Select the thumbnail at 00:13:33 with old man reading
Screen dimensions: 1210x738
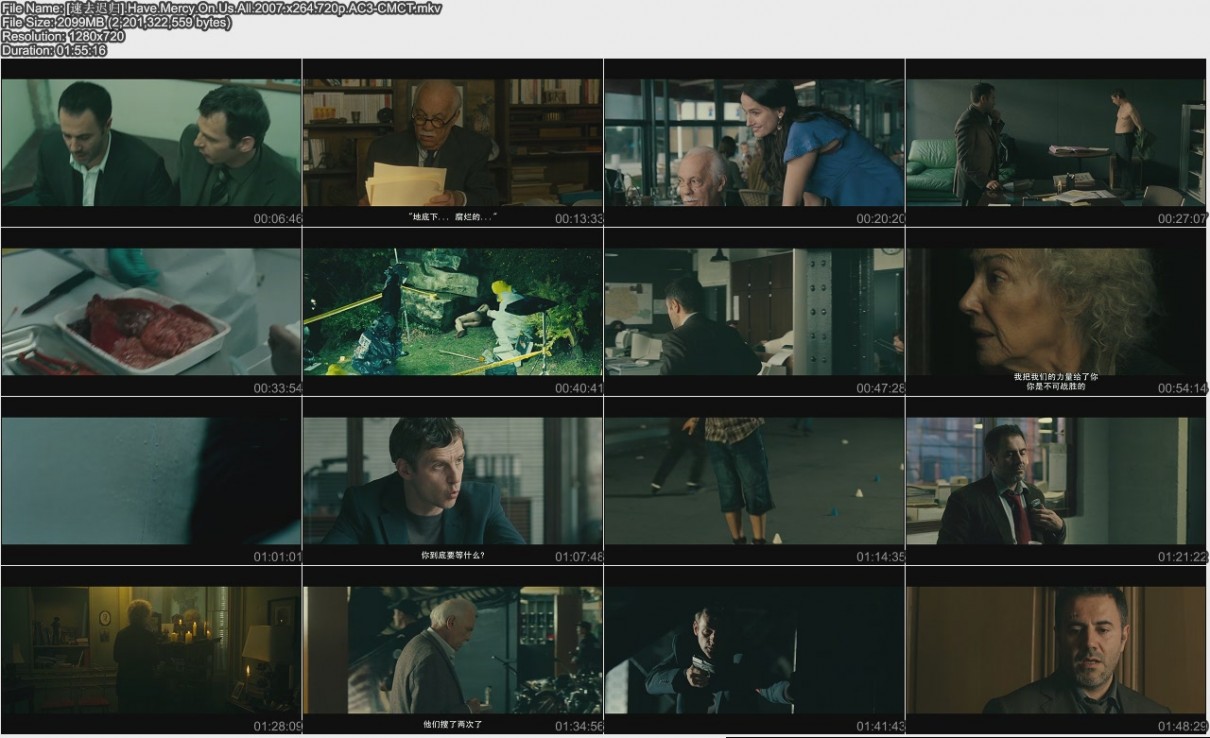tap(453, 143)
